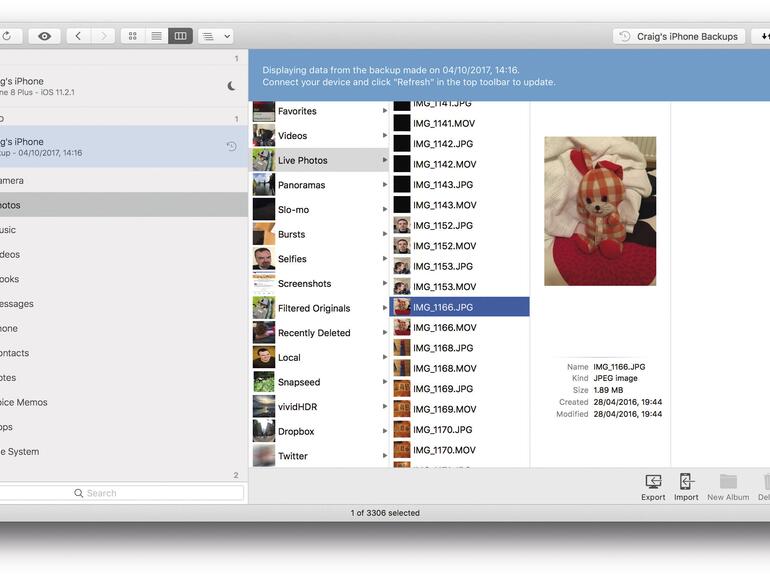The width and height of the screenshot is (770, 578).
Task: Click the Local album thumbnail
Action: coord(264,357)
